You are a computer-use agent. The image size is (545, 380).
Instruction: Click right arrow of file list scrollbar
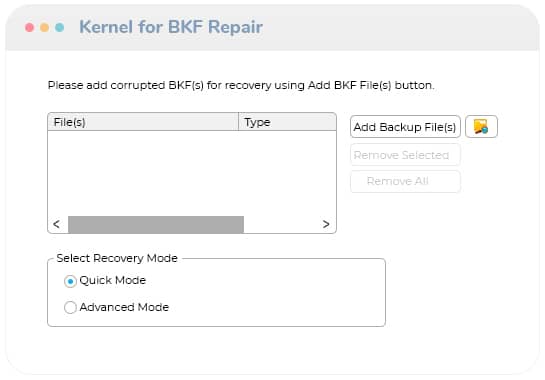[x=326, y=224]
